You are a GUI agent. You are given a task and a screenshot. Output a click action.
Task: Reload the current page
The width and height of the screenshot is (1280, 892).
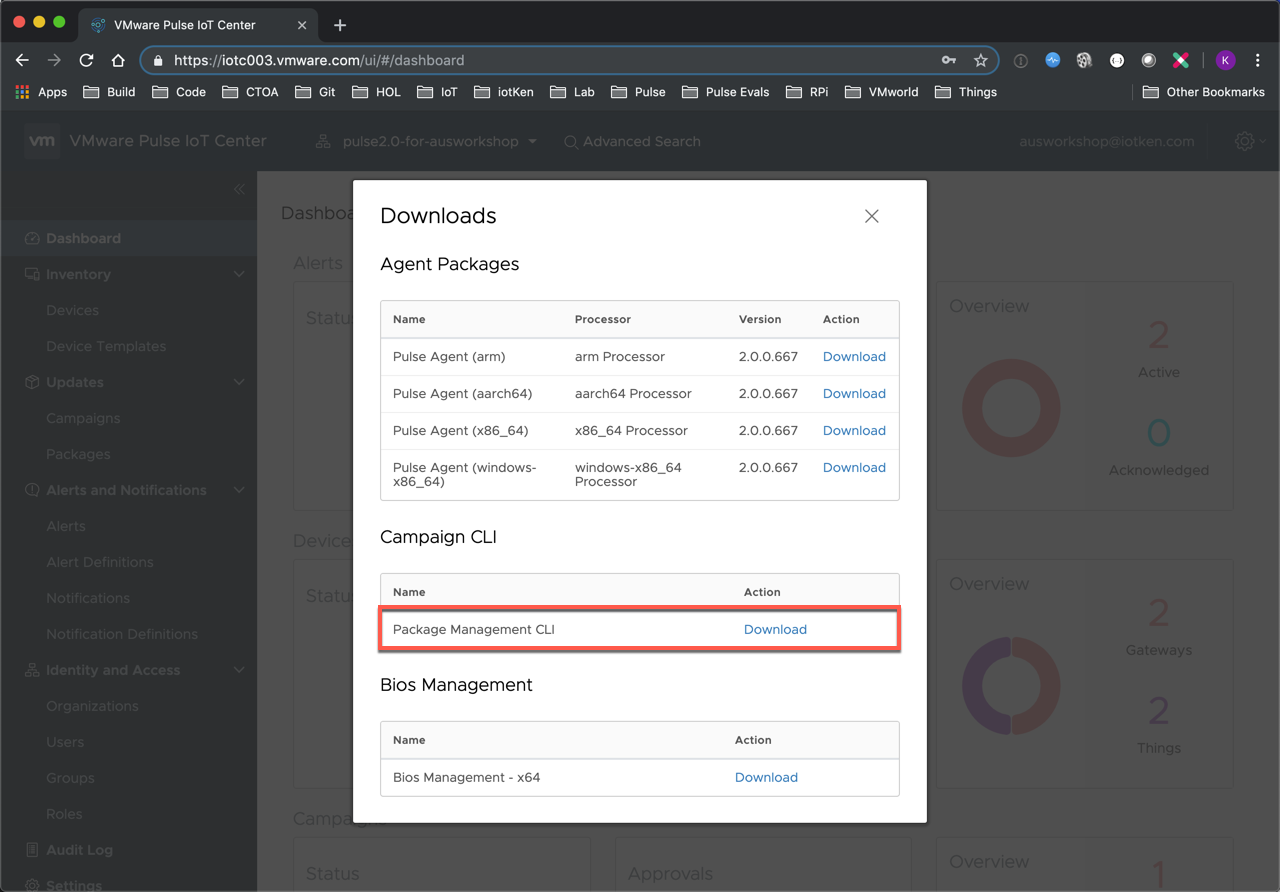coord(86,60)
